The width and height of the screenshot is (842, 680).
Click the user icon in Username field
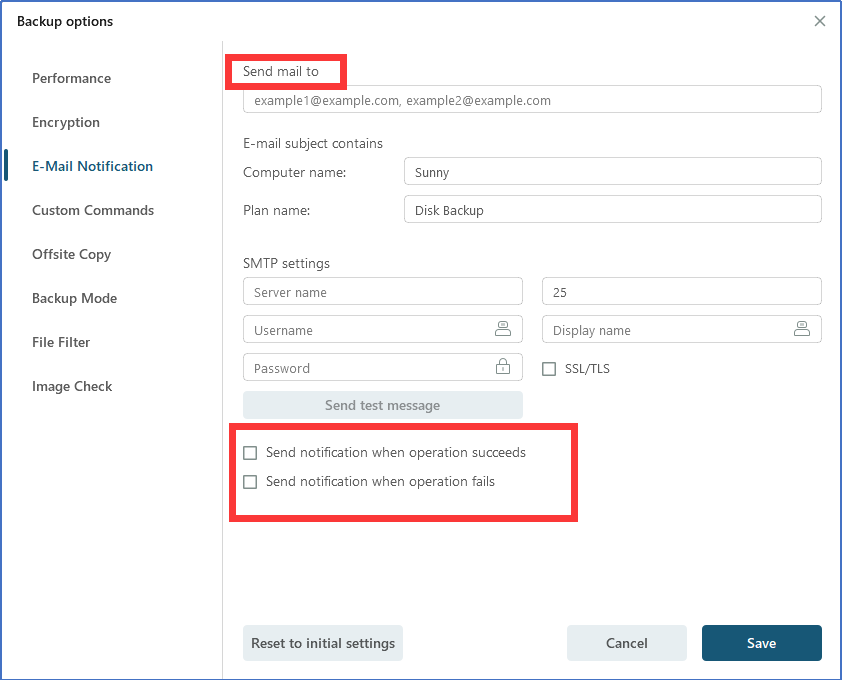(x=502, y=329)
